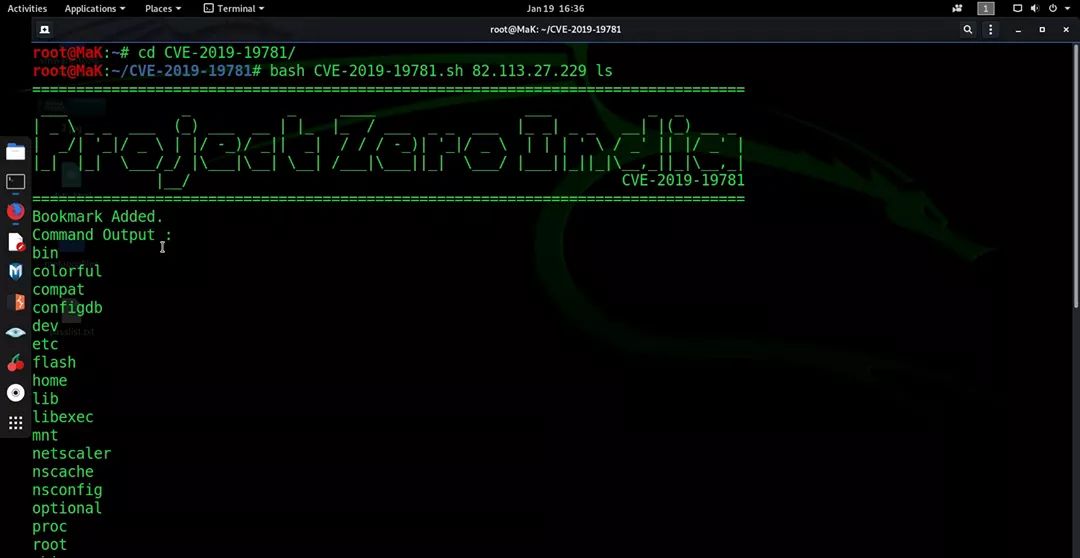This screenshot has width=1080, height=558.
Task: Open the Applications menu
Action: coord(95,8)
